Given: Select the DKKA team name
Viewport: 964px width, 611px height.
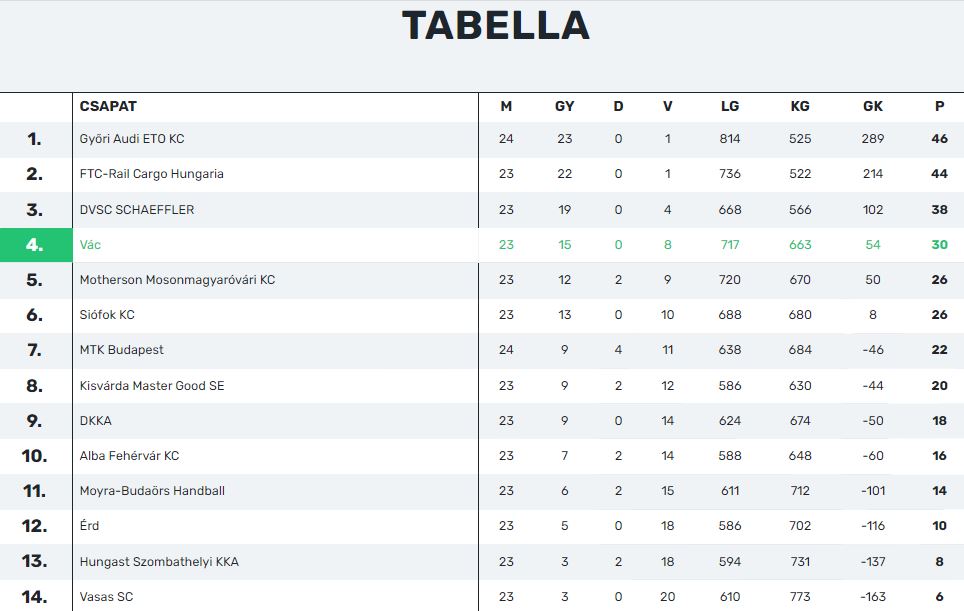Looking at the screenshot, I should click(95, 420).
